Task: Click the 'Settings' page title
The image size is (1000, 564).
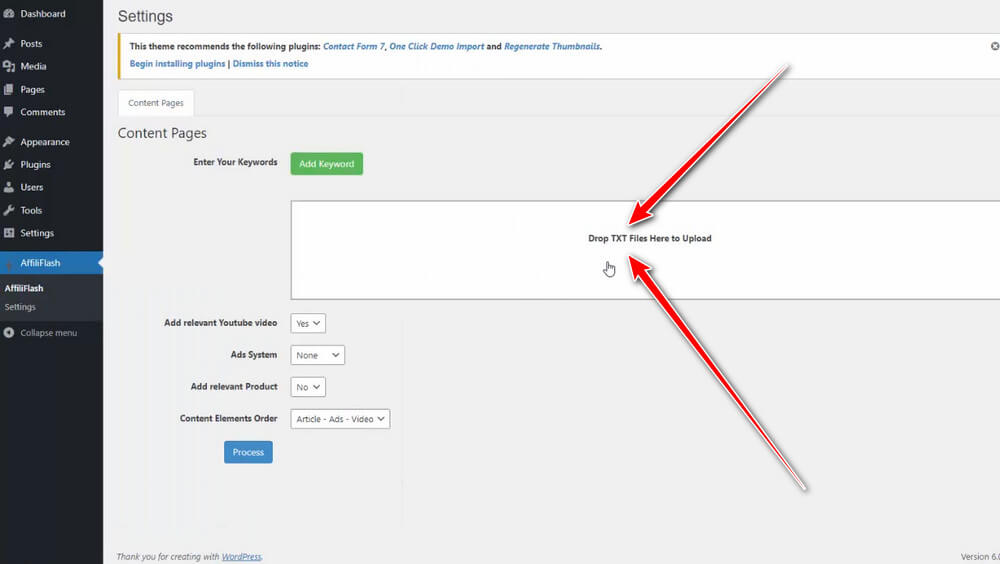Action: click(x=145, y=17)
